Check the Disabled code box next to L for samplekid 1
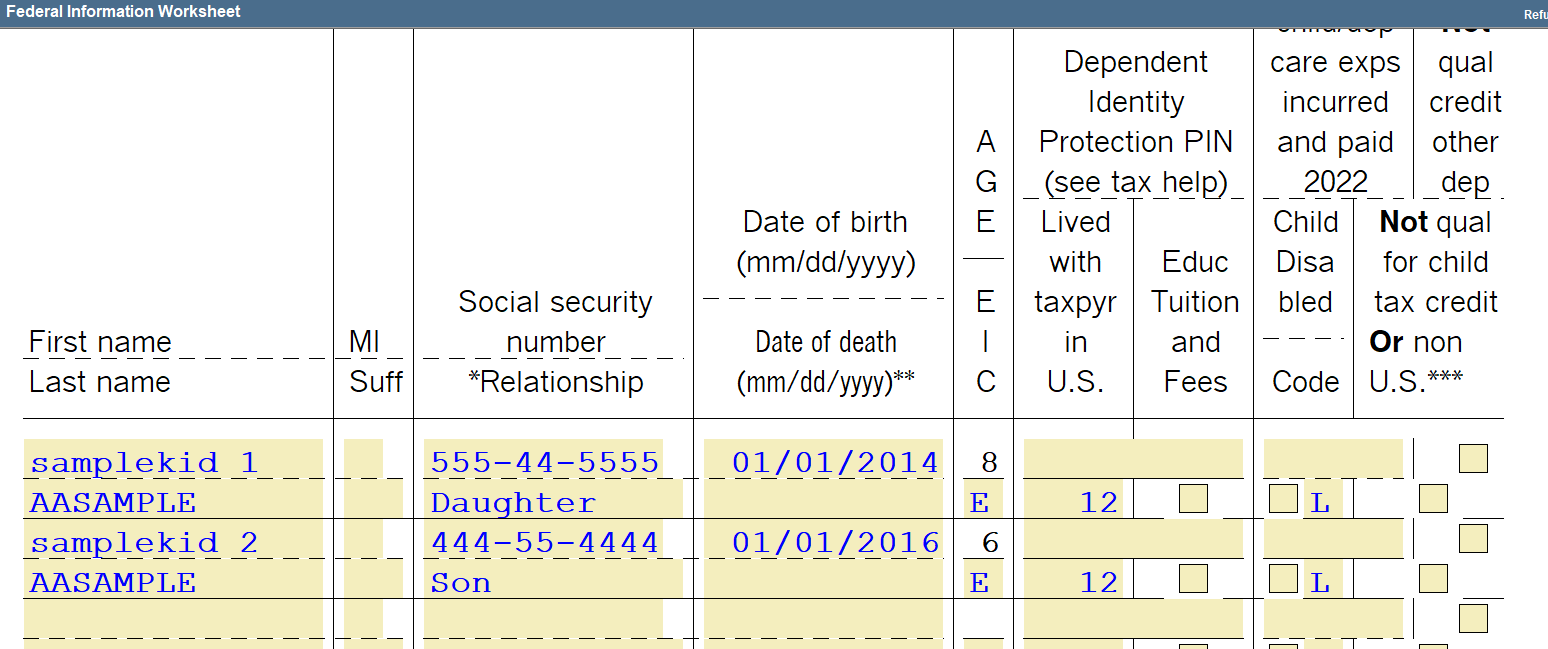Image resolution: width=1548 pixels, height=649 pixels. coord(1283,497)
